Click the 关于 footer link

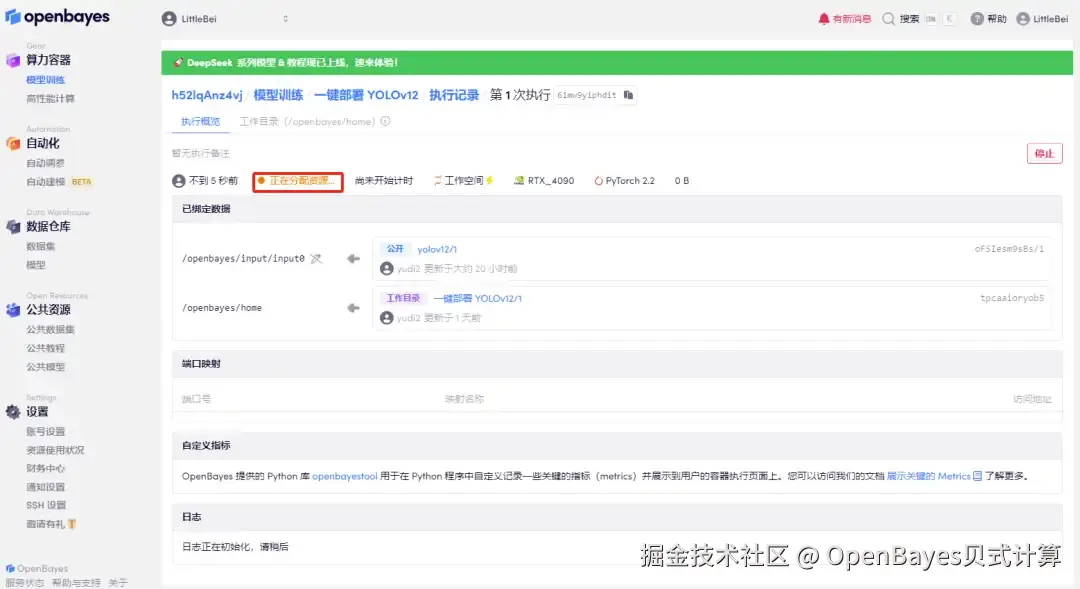click(x=118, y=583)
